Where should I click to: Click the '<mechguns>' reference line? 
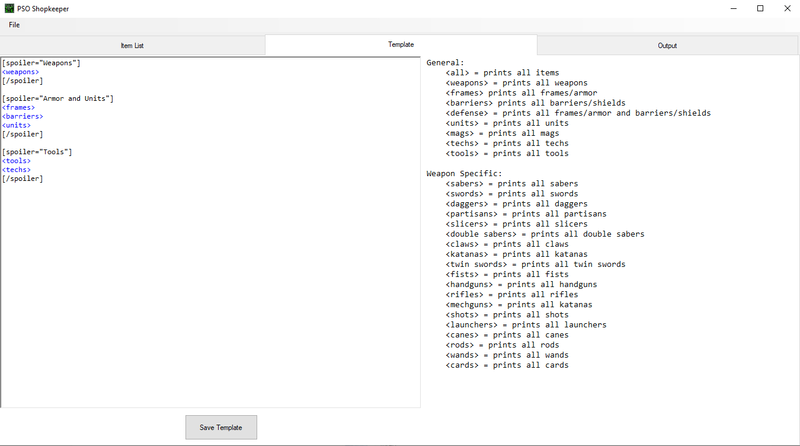[519, 305]
